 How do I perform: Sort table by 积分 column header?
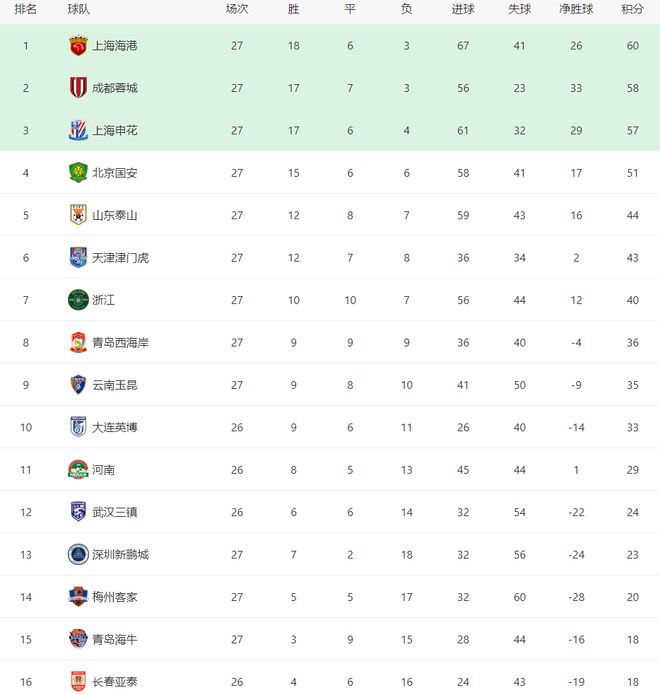point(632,9)
